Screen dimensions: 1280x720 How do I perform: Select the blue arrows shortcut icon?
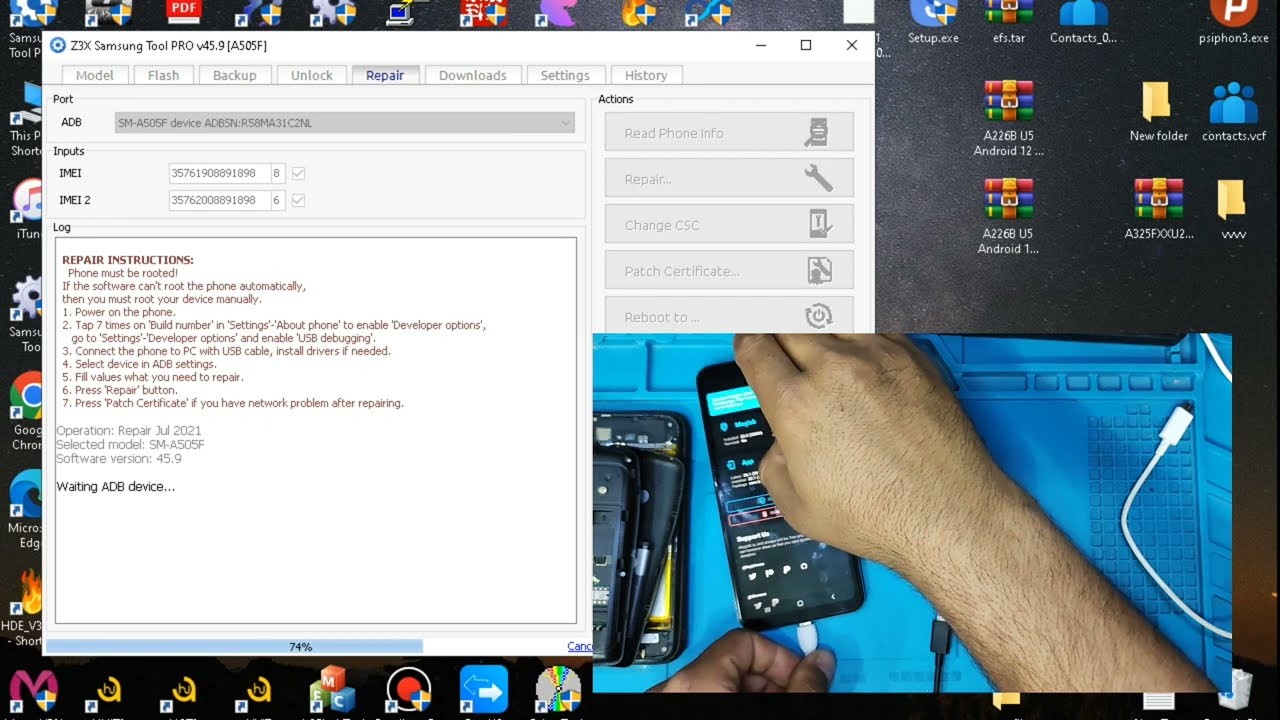[x=483, y=690]
